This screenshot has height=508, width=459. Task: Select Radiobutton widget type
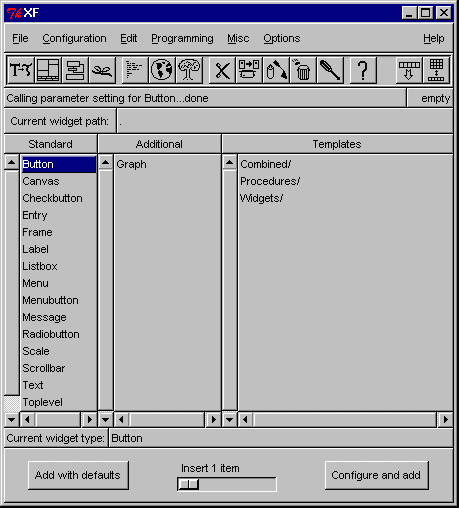[51, 334]
